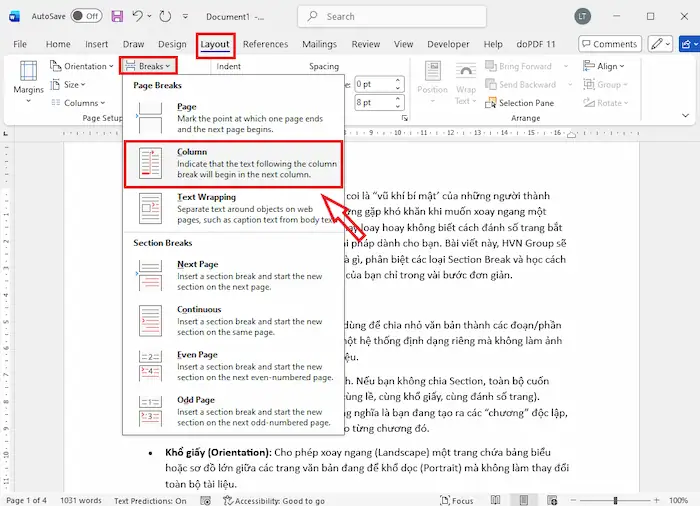Select the Column break option
This screenshot has height=506, width=700.
coord(232,163)
